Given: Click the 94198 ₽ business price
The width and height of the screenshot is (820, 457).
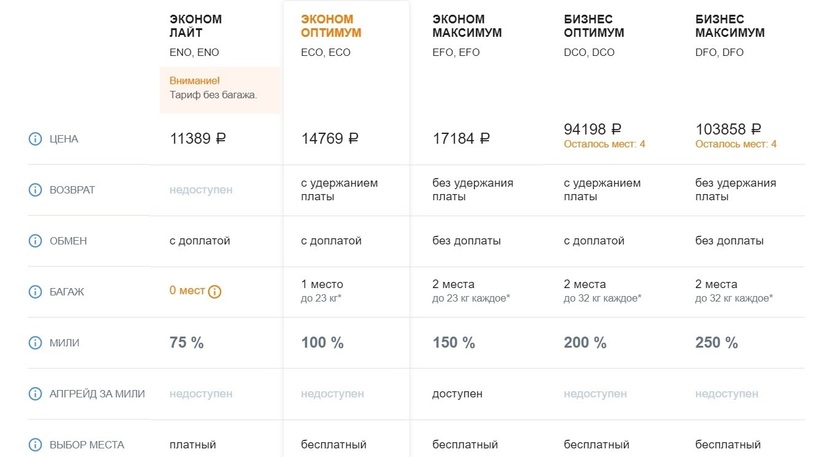Looking at the screenshot, I should [593, 129].
